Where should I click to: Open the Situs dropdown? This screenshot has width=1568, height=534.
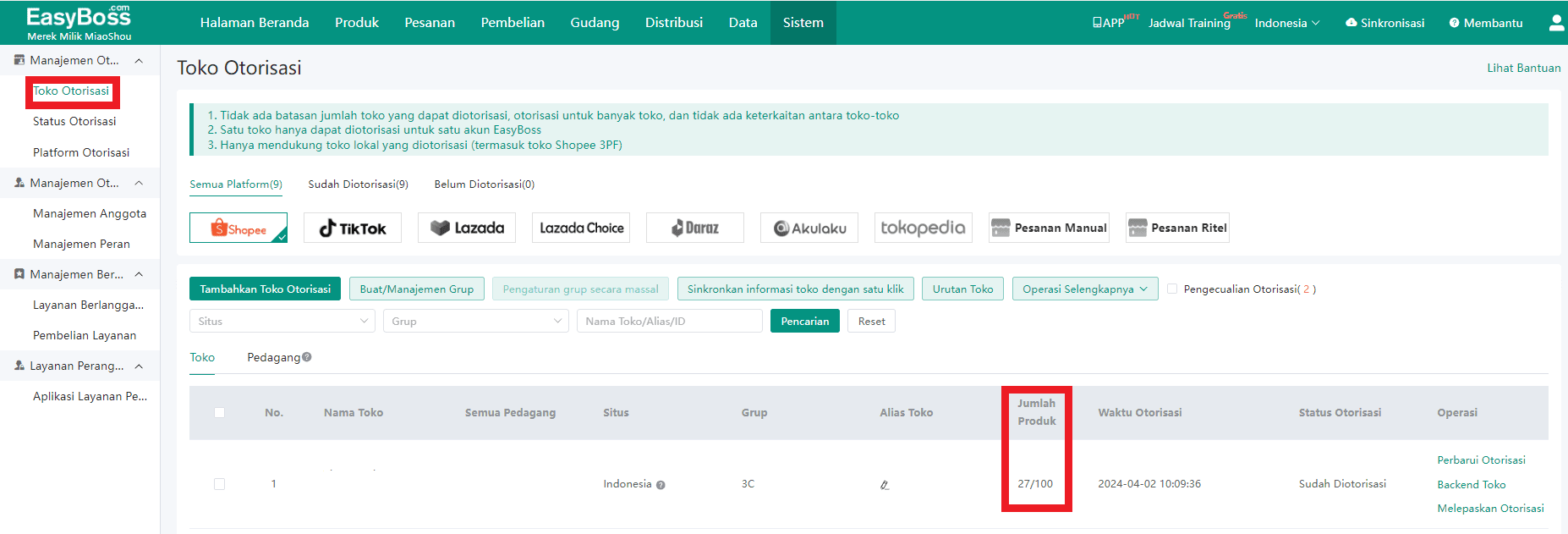[x=282, y=321]
